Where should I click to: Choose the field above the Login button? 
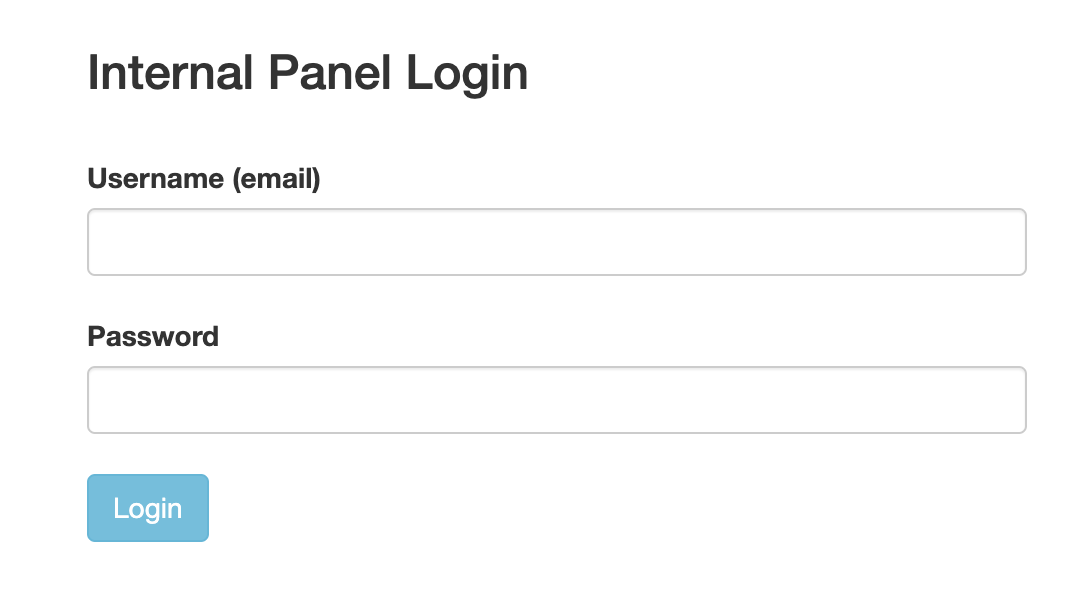point(557,399)
